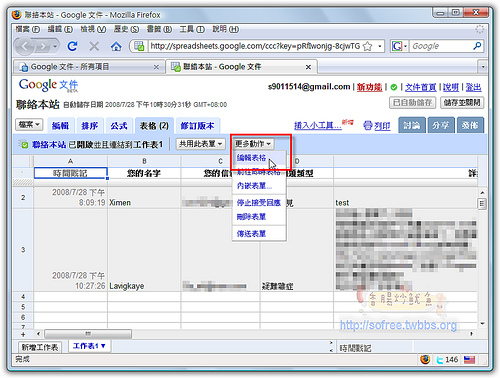Screen dimensions: 500x378
Task: Click the horizontal scrollbar thumb
Action: 88,334
